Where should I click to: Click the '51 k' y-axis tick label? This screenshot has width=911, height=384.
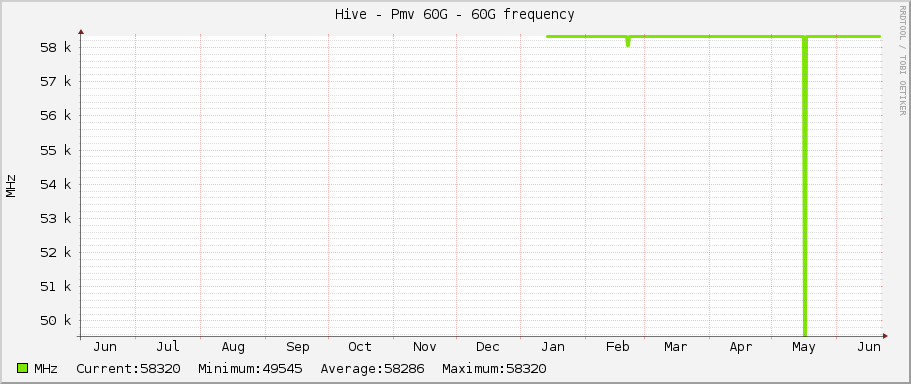[x=56, y=286]
